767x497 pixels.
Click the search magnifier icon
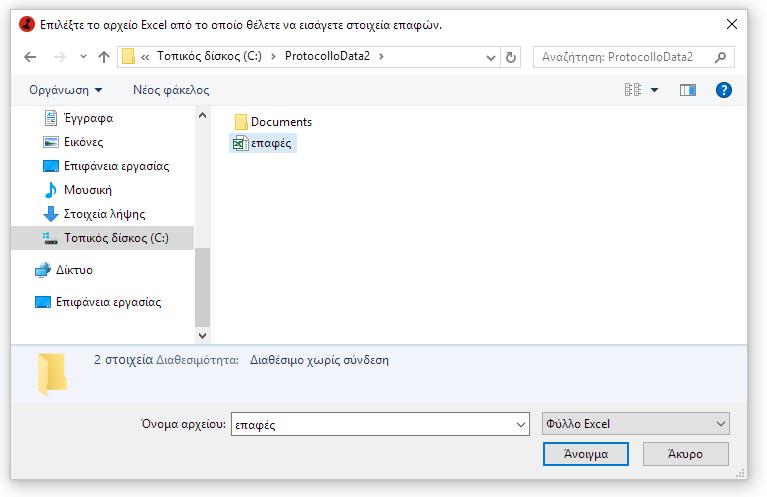click(720, 57)
